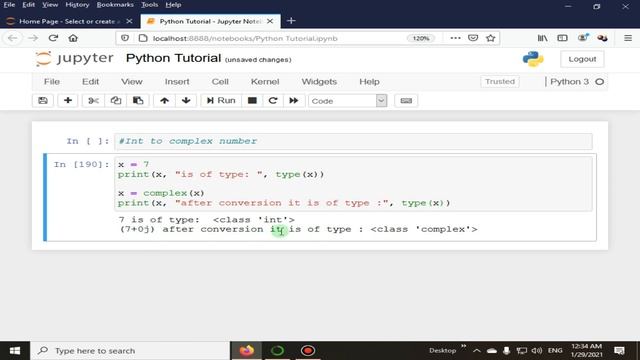Image resolution: width=640 pixels, height=360 pixels.
Task: Paste cells below icon
Action: (138, 100)
